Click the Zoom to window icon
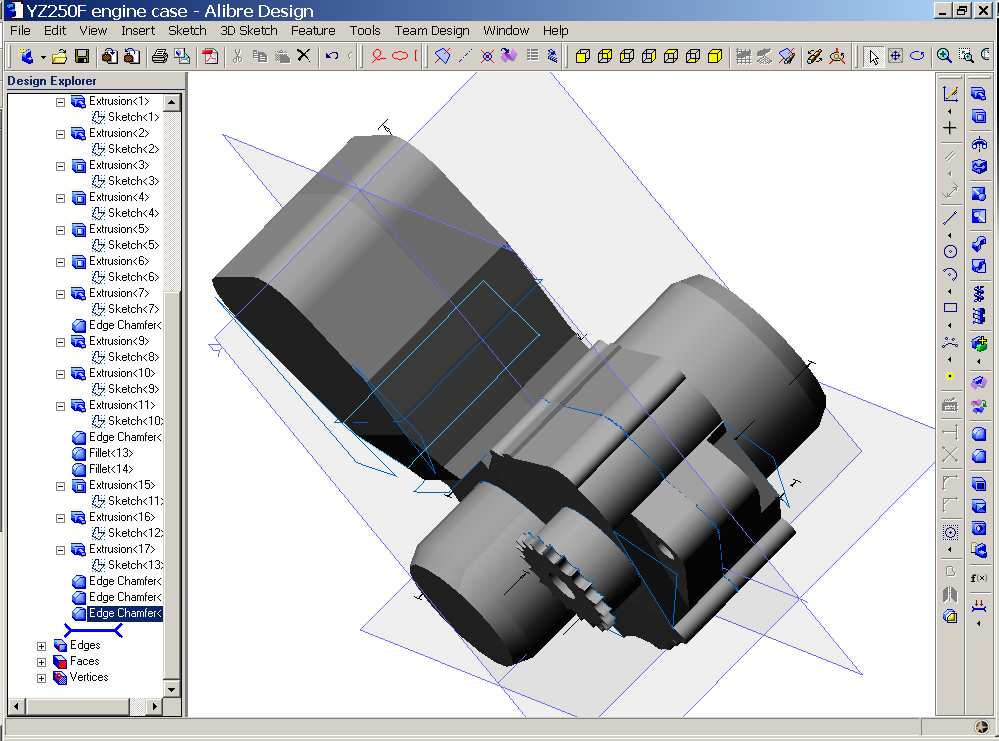The width and height of the screenshot is (999, 741). [x=967, y=56]
